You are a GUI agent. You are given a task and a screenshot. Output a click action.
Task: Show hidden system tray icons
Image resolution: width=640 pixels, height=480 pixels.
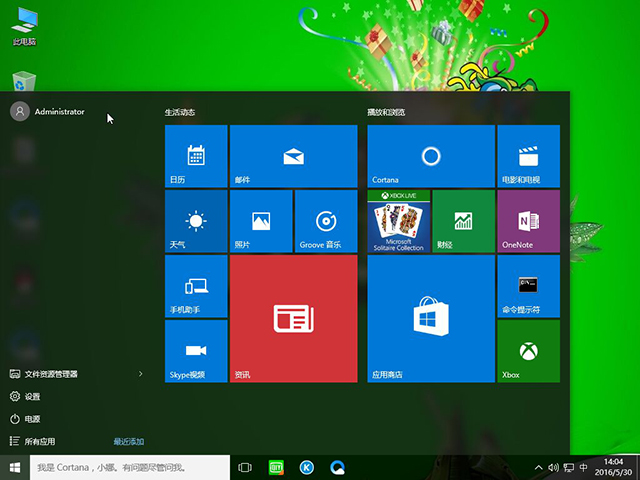tap(539, 467)
